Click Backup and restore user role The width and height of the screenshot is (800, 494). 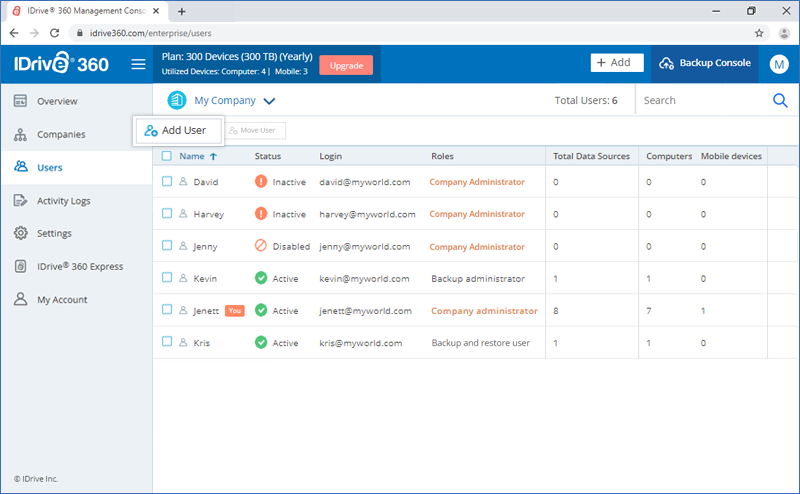pos(481,343)
